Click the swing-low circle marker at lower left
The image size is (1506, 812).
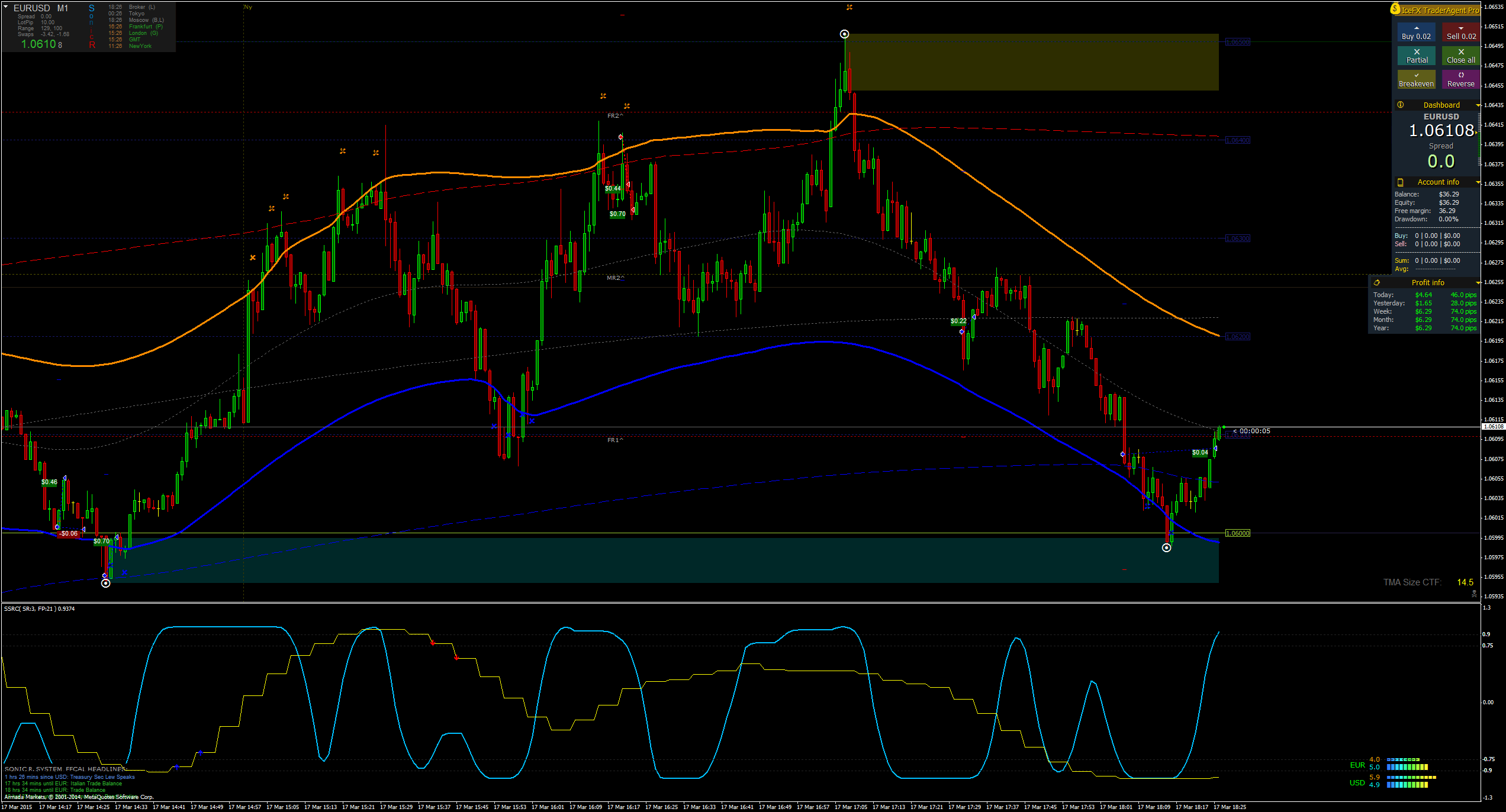[105, 584]
